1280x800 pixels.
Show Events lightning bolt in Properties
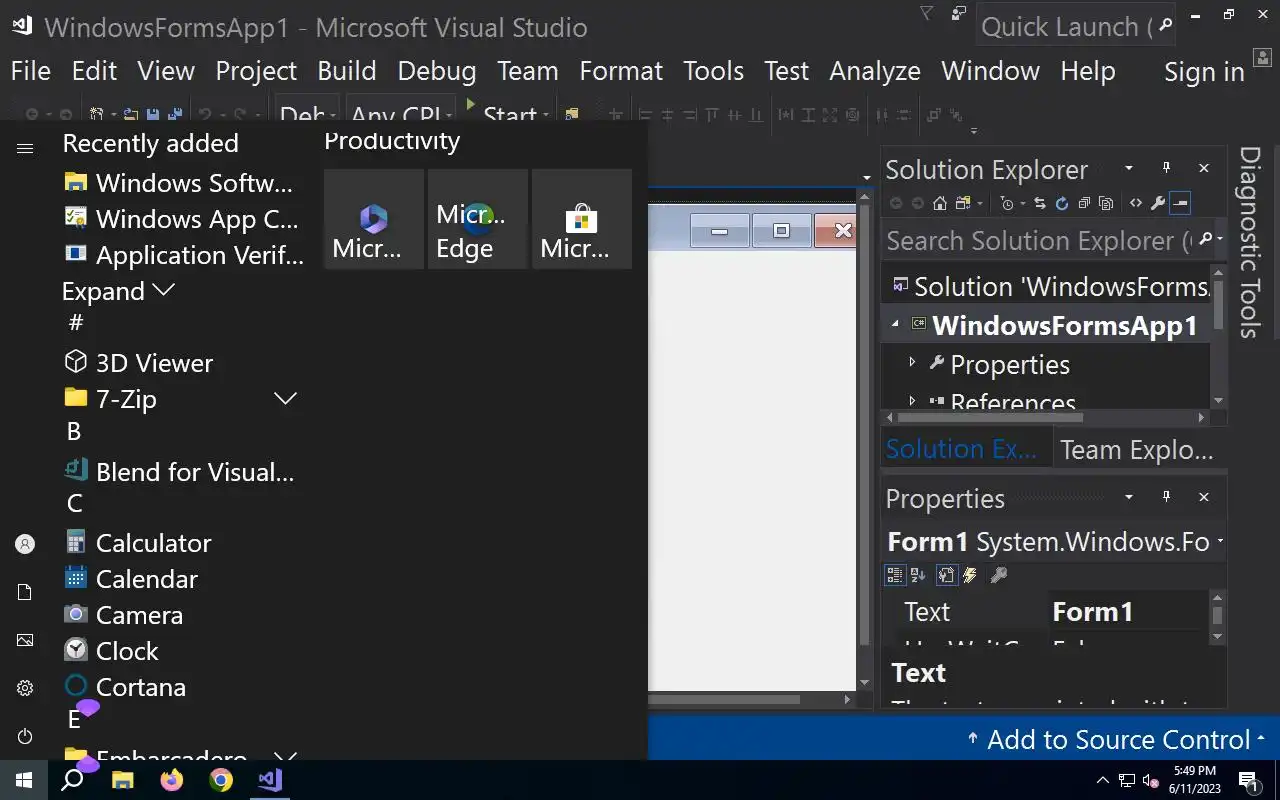coord(969,575)
